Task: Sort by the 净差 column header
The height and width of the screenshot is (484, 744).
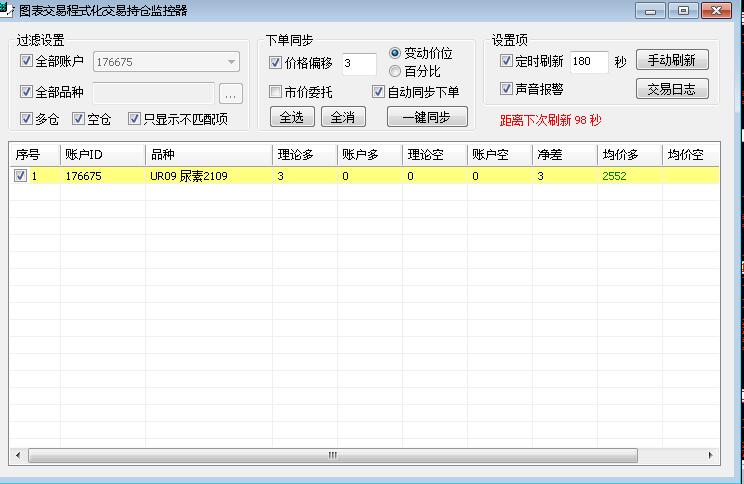Action: [565, 155]
